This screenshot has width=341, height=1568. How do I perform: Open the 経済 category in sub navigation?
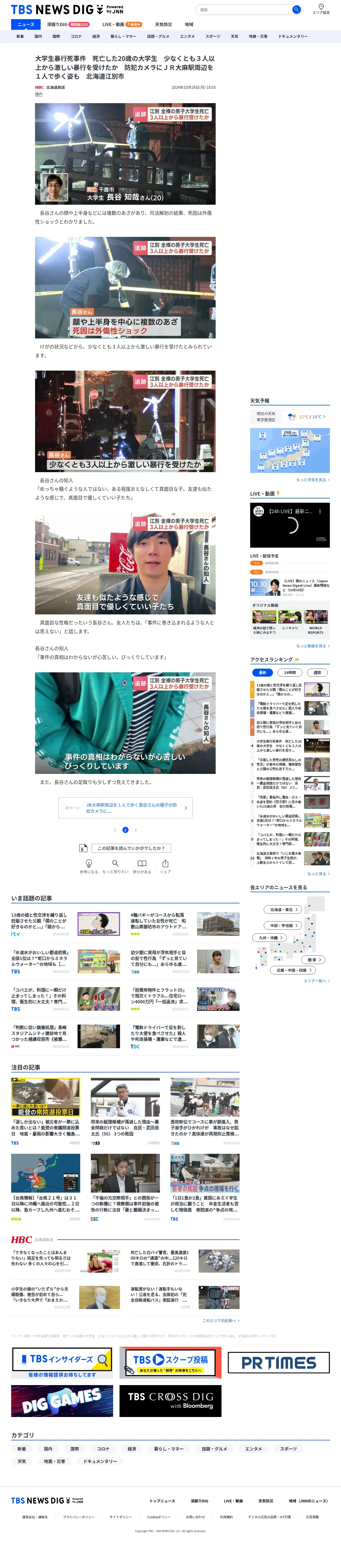pos(96,36)
